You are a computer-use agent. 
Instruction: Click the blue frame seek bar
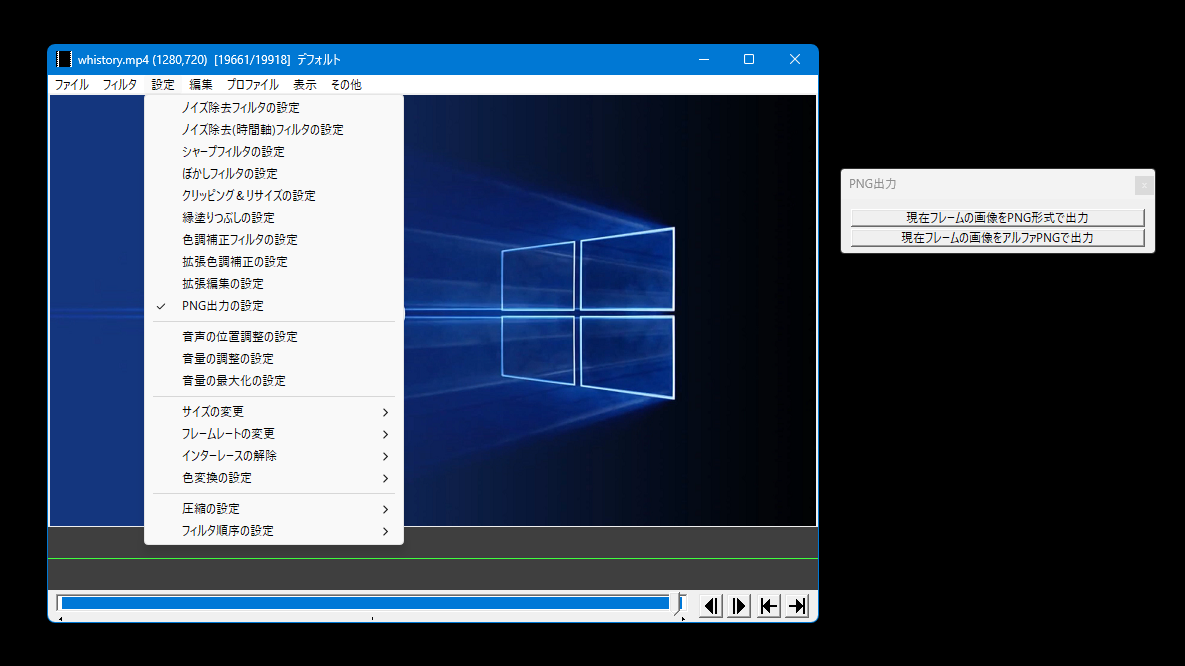[x=365, y=602]
